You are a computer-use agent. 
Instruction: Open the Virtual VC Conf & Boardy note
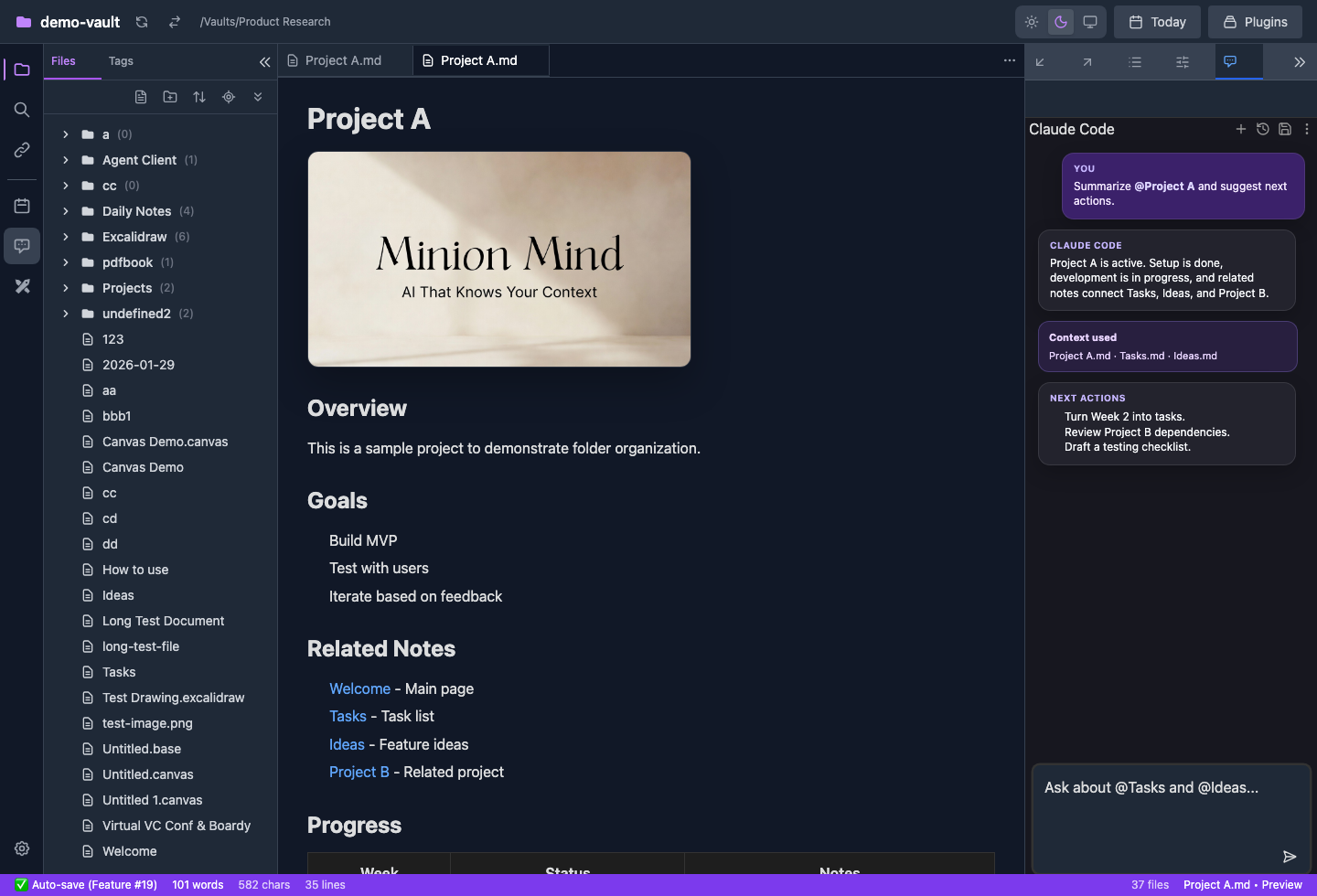(176, 826)
